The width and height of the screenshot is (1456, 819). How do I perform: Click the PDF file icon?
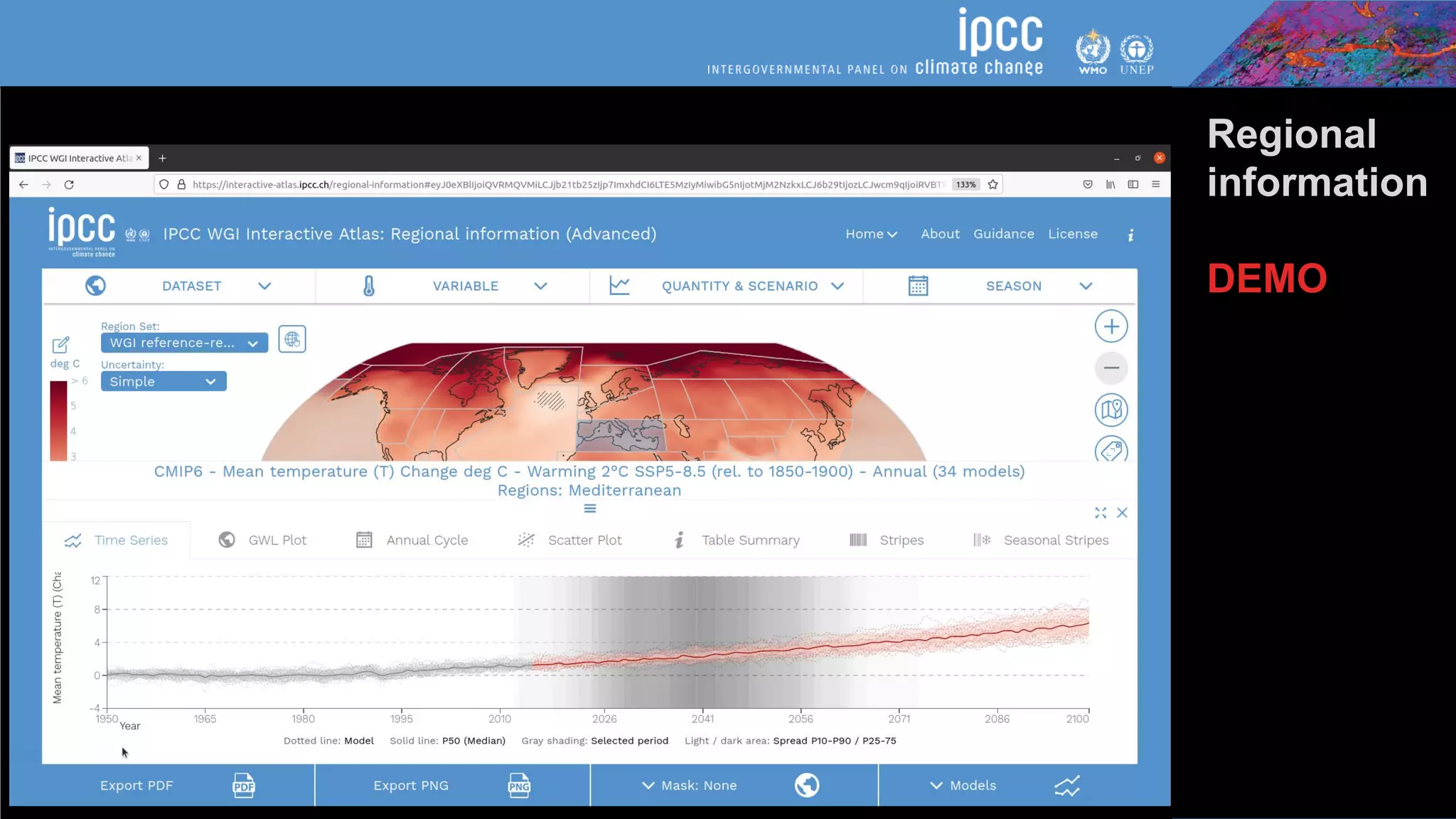coord(243,786)
